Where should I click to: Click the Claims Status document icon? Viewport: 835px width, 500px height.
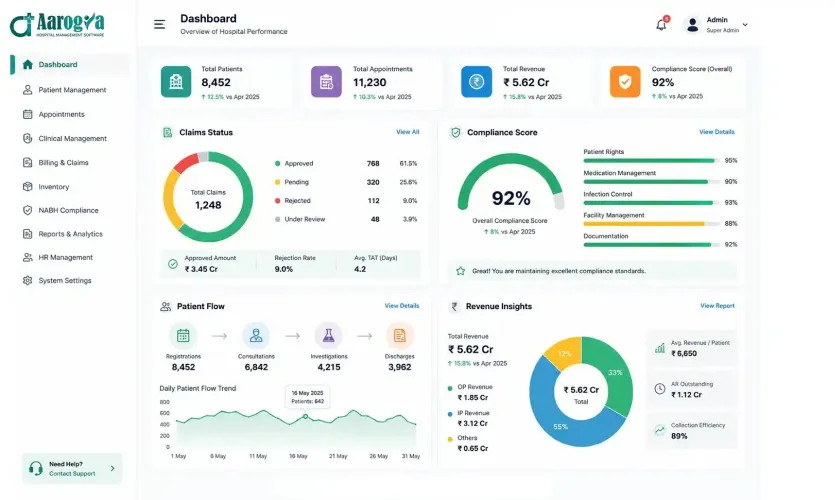[167, 133]
